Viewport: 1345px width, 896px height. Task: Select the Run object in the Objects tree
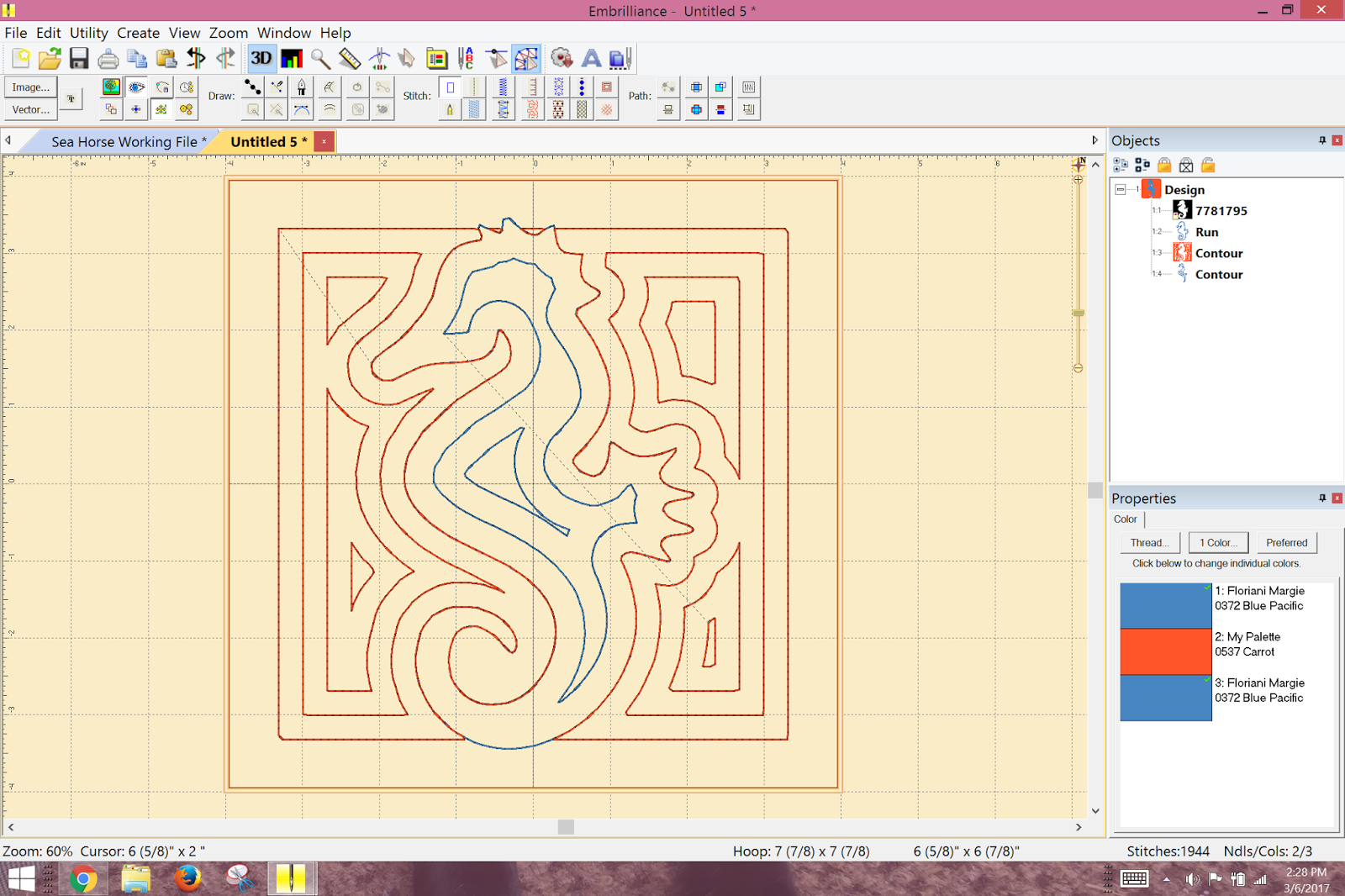coord(1205,232)
